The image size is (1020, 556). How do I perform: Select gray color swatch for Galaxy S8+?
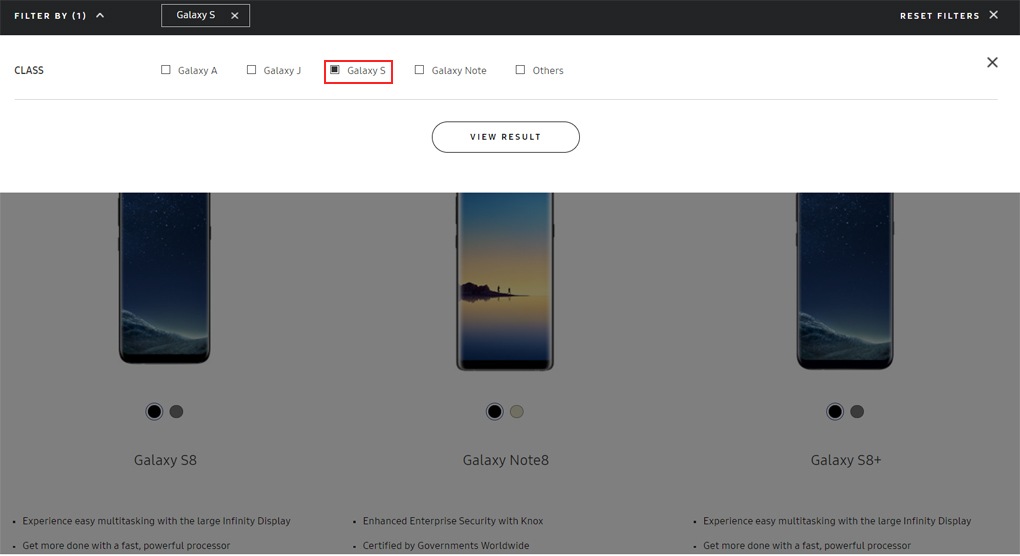click(857, 412)
